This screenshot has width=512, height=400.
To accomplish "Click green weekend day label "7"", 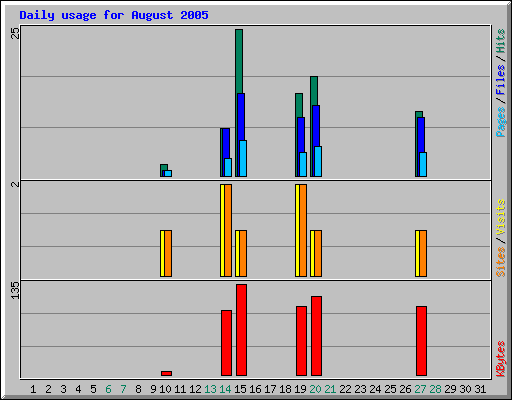I will 123,389.
